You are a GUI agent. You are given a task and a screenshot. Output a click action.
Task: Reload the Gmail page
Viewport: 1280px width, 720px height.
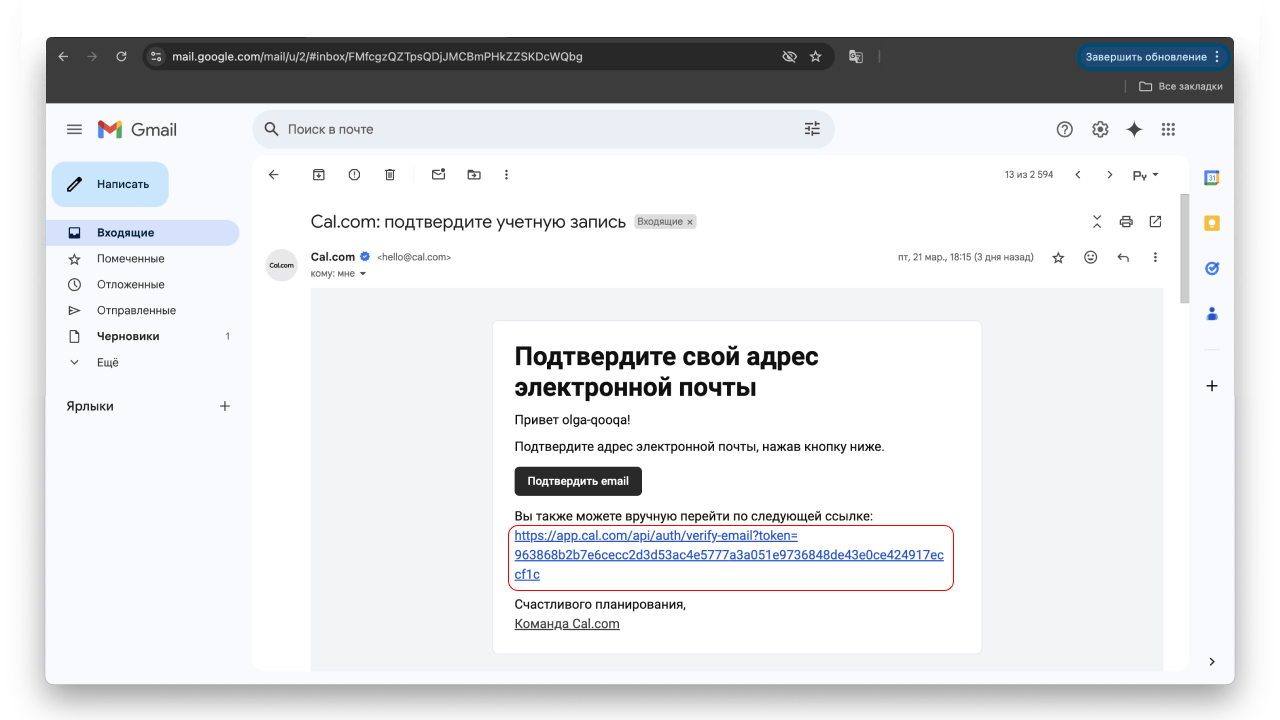tap(121, 57)
